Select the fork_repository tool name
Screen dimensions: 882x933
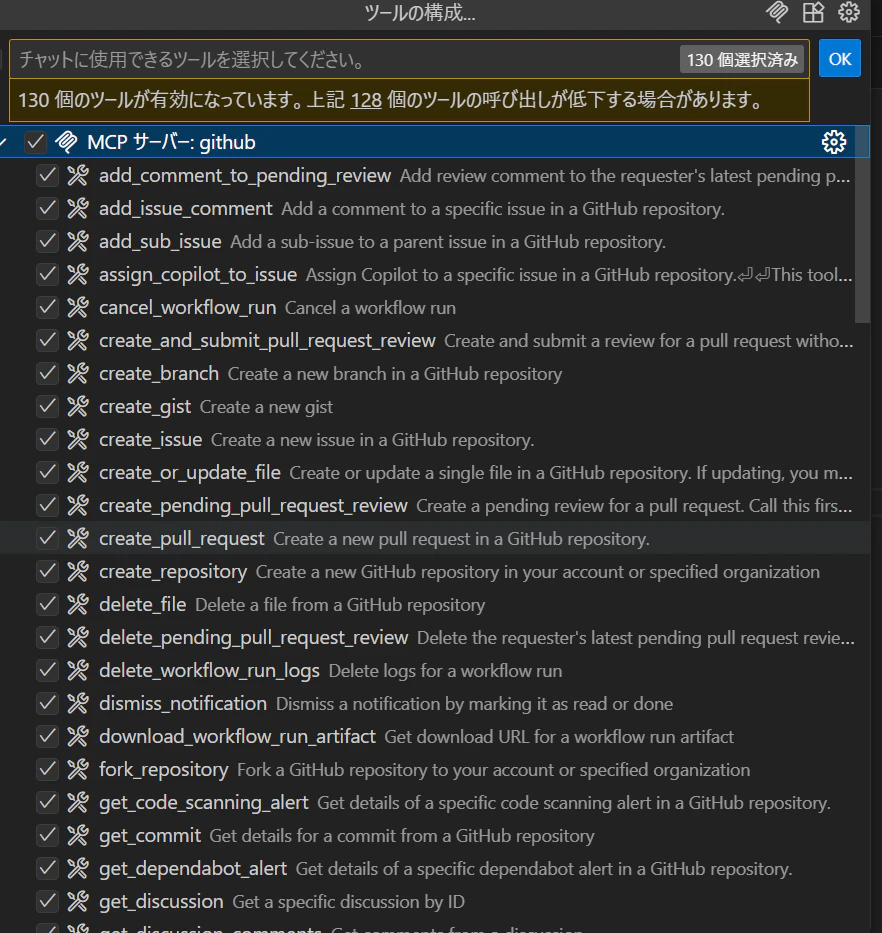pos(164,770)
